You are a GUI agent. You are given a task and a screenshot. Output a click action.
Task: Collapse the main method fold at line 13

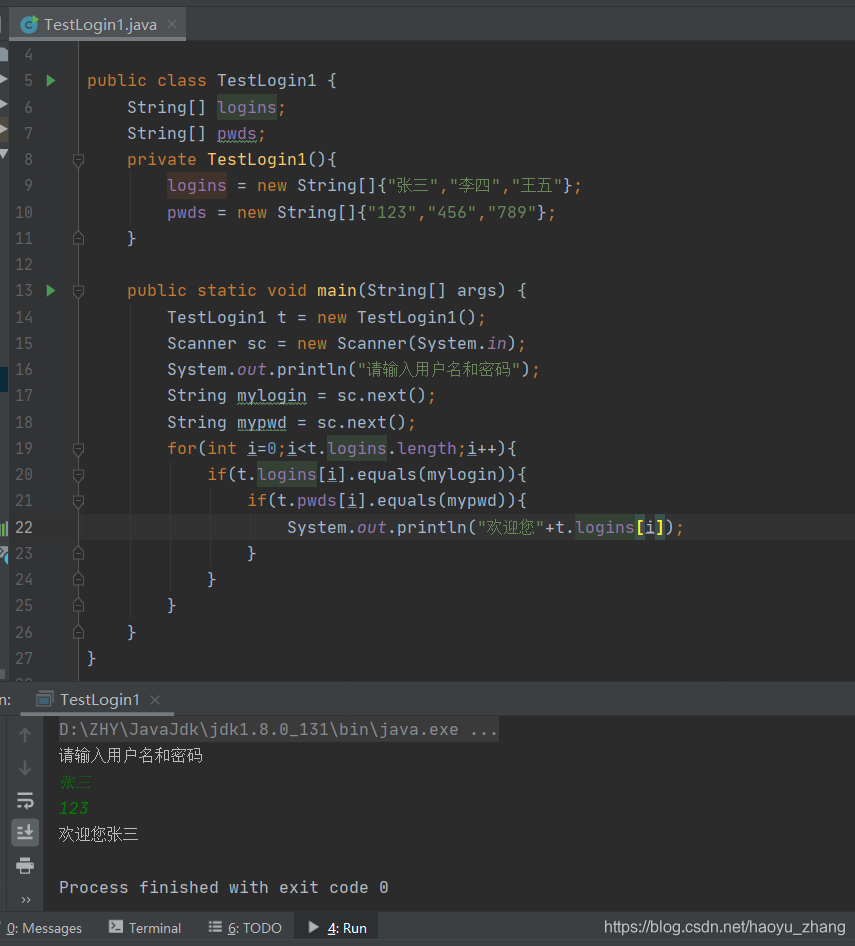[x=78, y=291]
